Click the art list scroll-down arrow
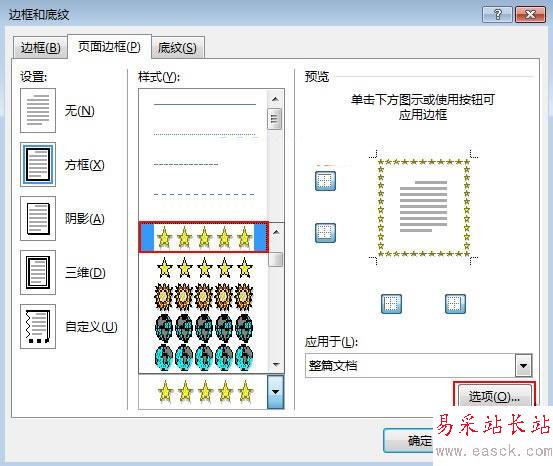 click(276, 364)
